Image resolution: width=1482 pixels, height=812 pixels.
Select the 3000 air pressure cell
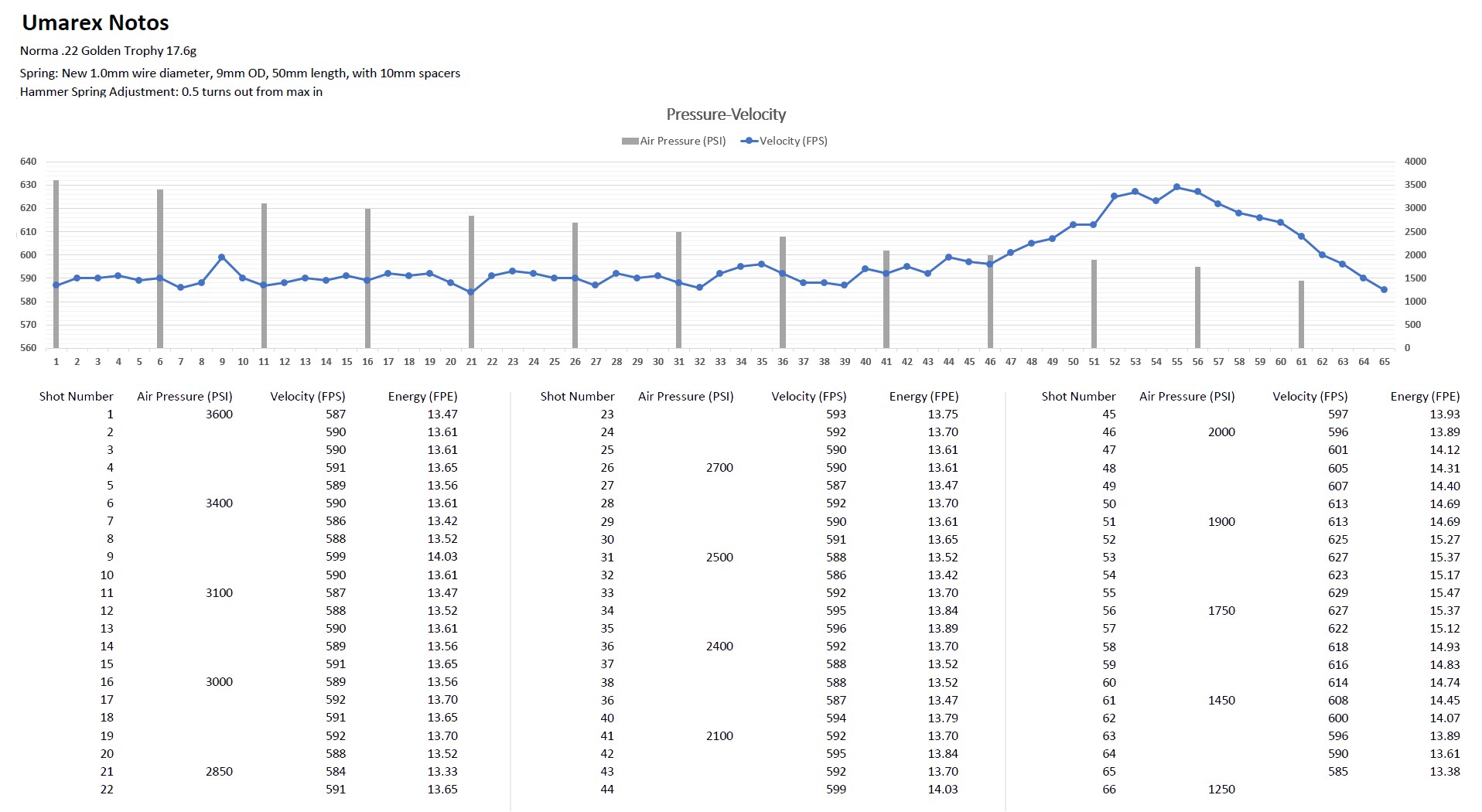(219, 682)
